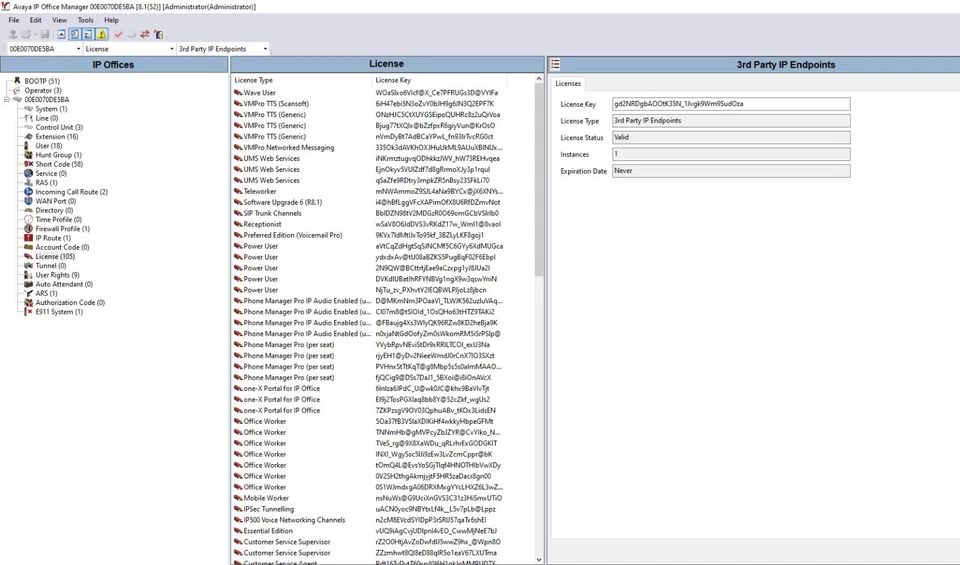Image resolution: width=960 pixels, height=565 pixels.
Task: Click the Line (0) tree icon
Action: [28, 118]
